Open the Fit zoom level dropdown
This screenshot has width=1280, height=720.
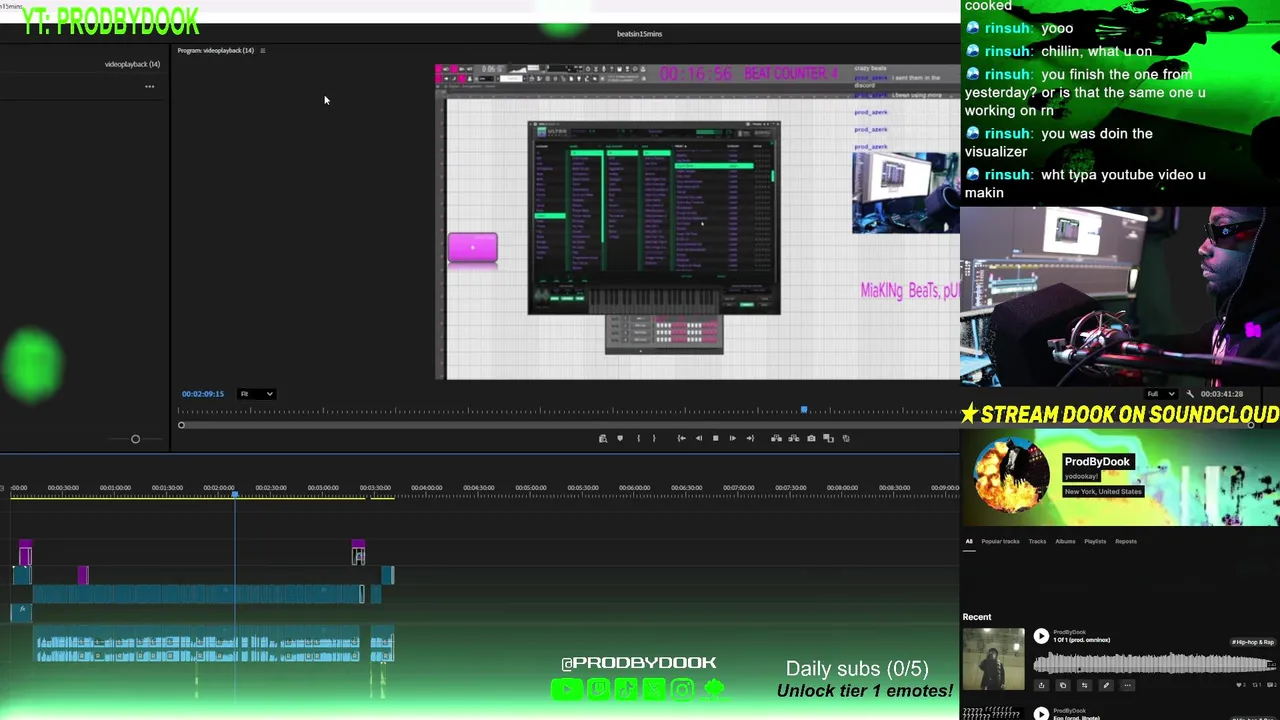256,394
